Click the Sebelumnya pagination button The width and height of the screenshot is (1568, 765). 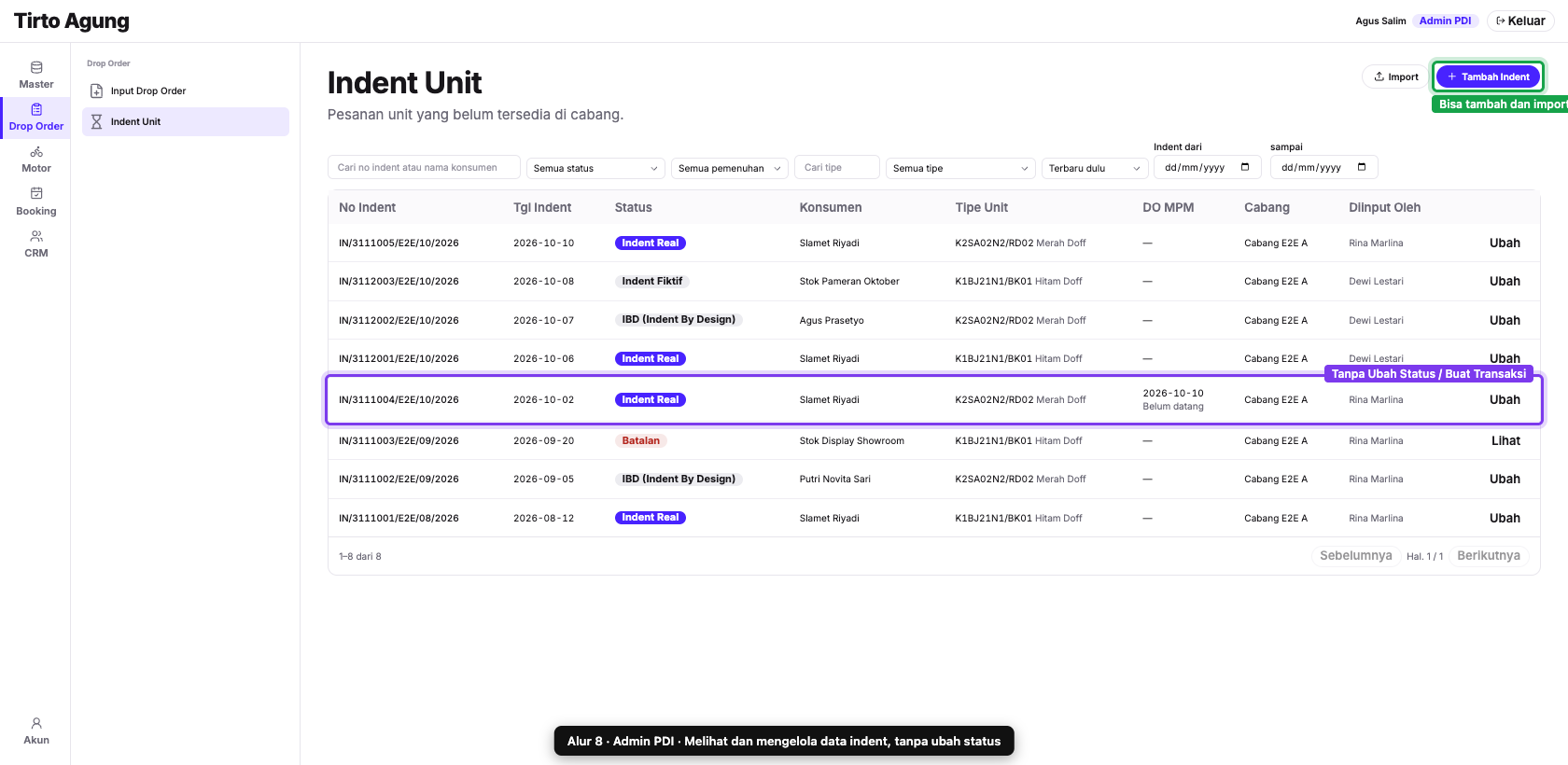point(1355,555)
